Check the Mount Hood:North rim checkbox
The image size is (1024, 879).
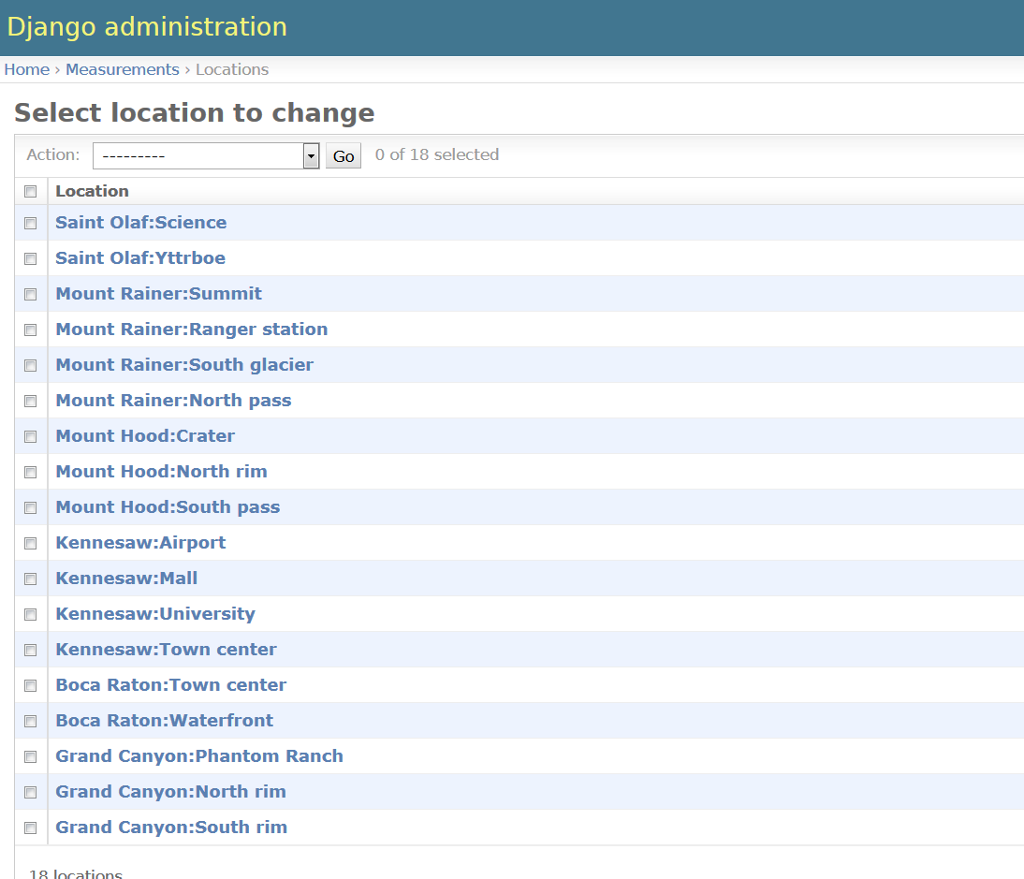(31, 472)
